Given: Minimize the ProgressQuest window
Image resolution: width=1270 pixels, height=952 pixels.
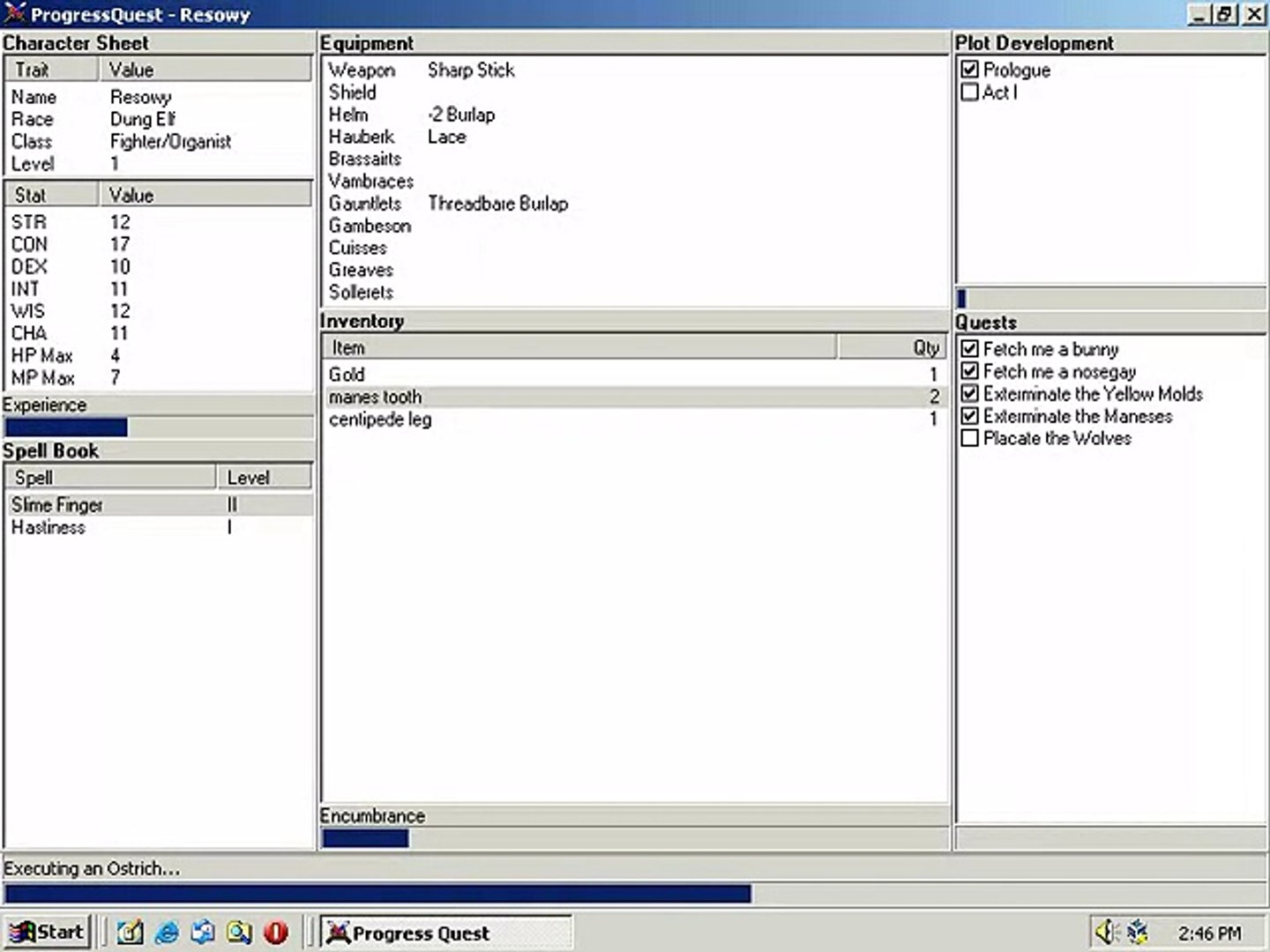Looking at the screenshot, I should 1199,14.
